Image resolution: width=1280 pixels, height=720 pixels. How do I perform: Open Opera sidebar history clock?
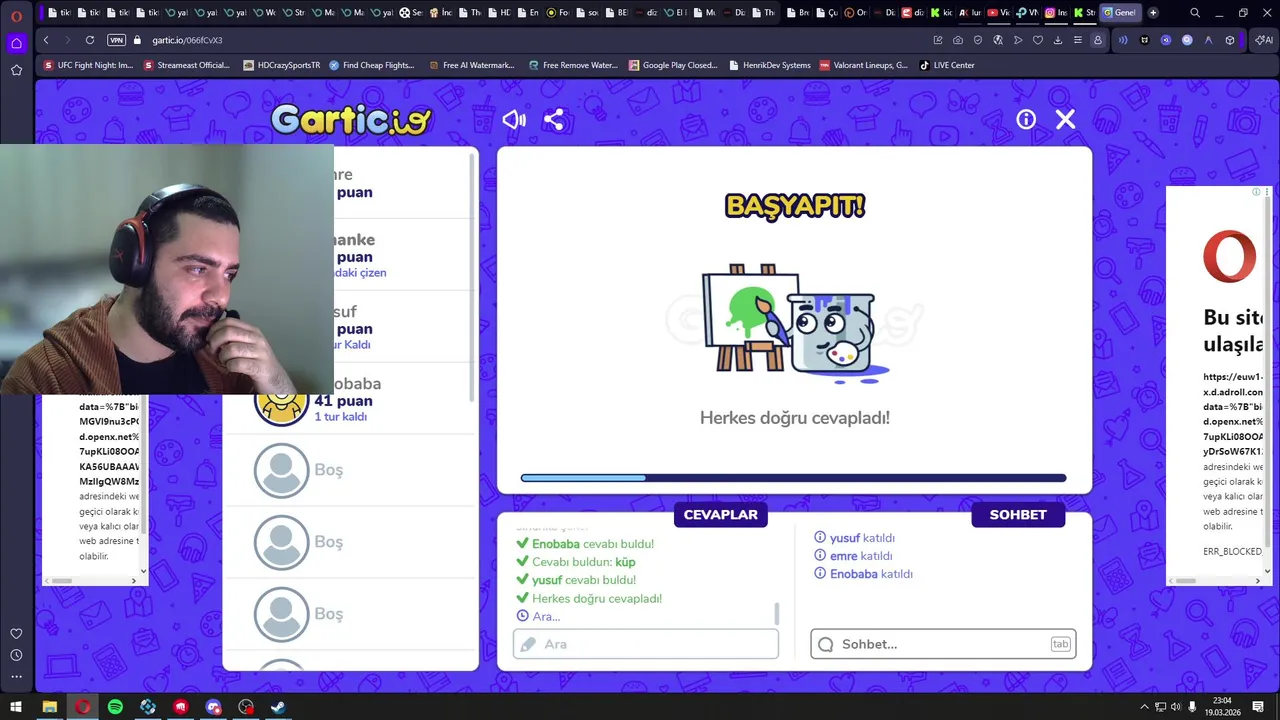point(16,655)
